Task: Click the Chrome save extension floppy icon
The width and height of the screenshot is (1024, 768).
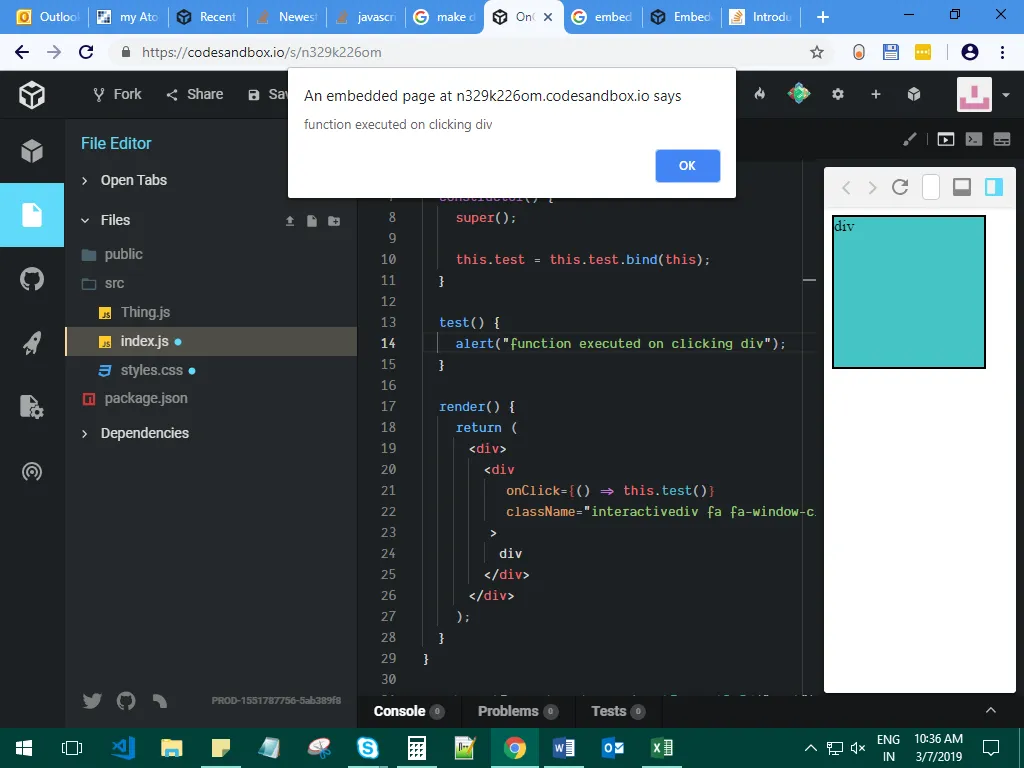Action: (891, 52)
